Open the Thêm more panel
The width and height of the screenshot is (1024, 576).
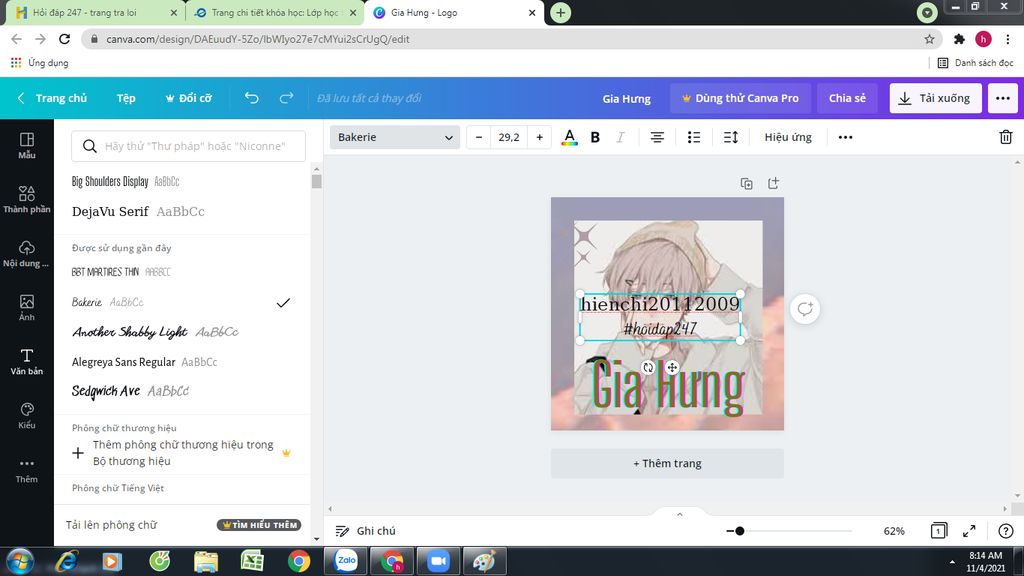[27, 470]
